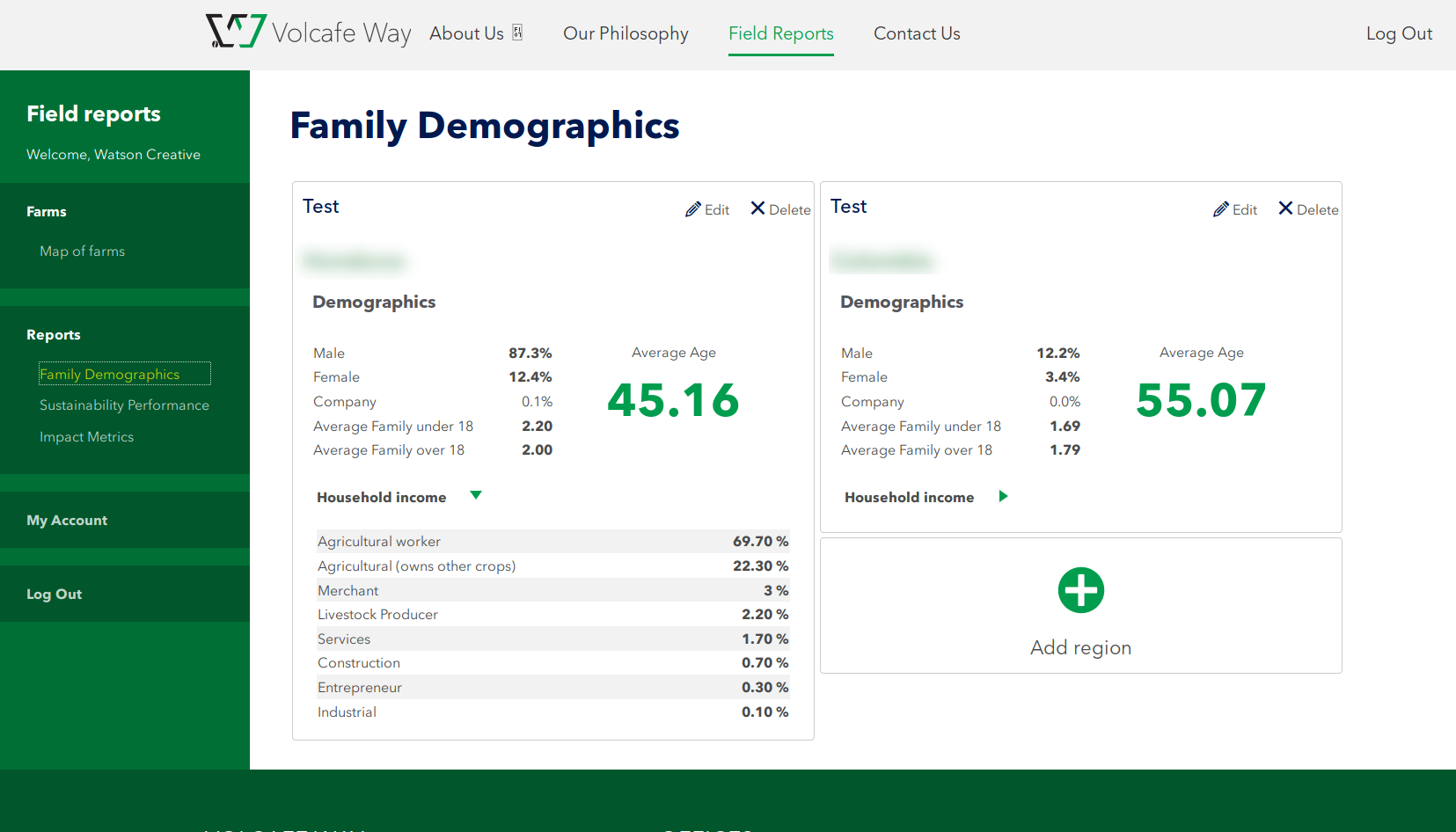Click the green plus Add region icon
Image resolution: width=1456 pixels, height=832 pixels.
(x=1080, y=590)
